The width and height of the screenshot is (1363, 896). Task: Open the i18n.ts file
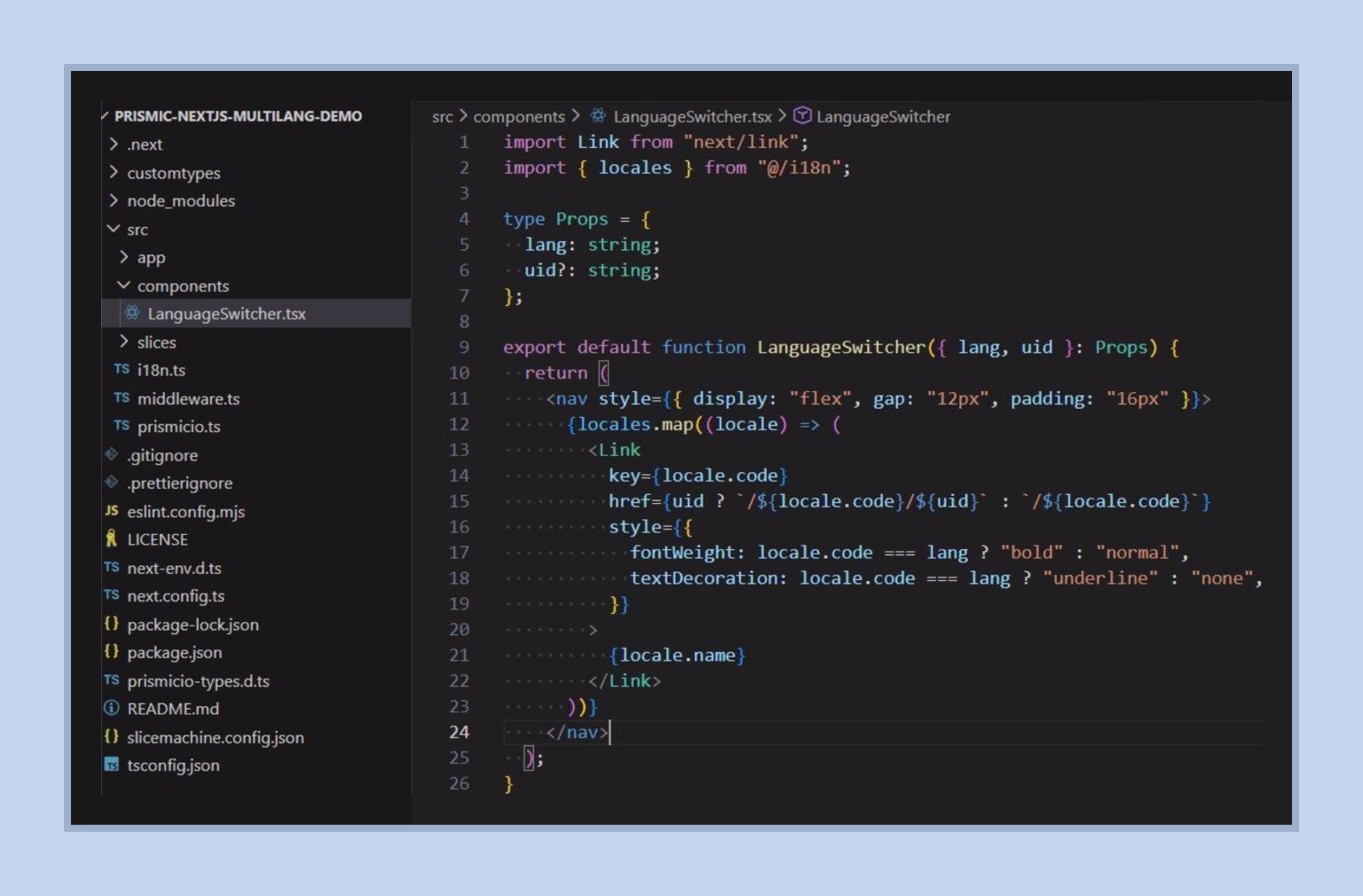pos(162,370)
